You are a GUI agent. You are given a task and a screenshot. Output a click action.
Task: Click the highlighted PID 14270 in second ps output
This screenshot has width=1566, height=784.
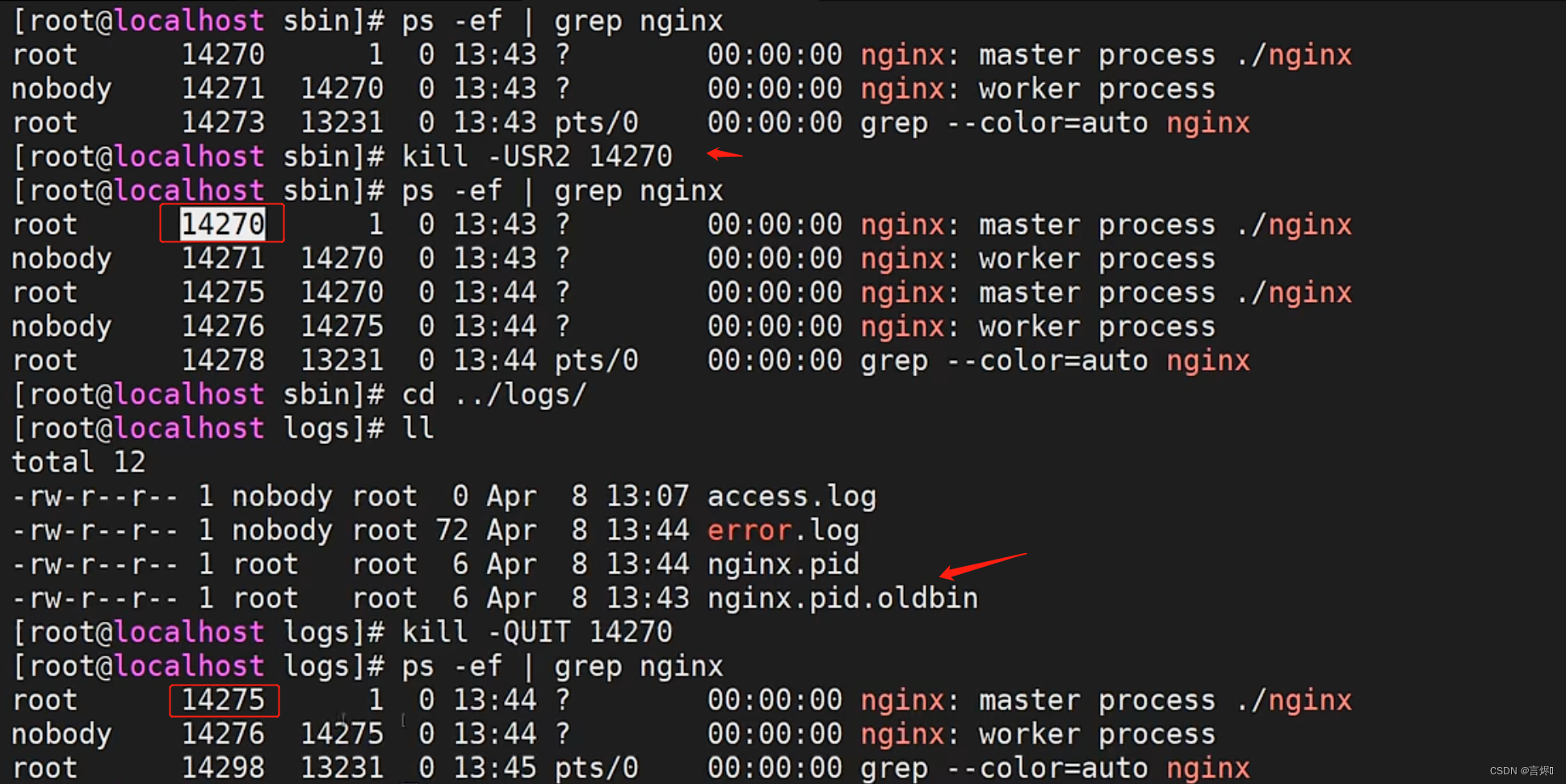point(222,224)
